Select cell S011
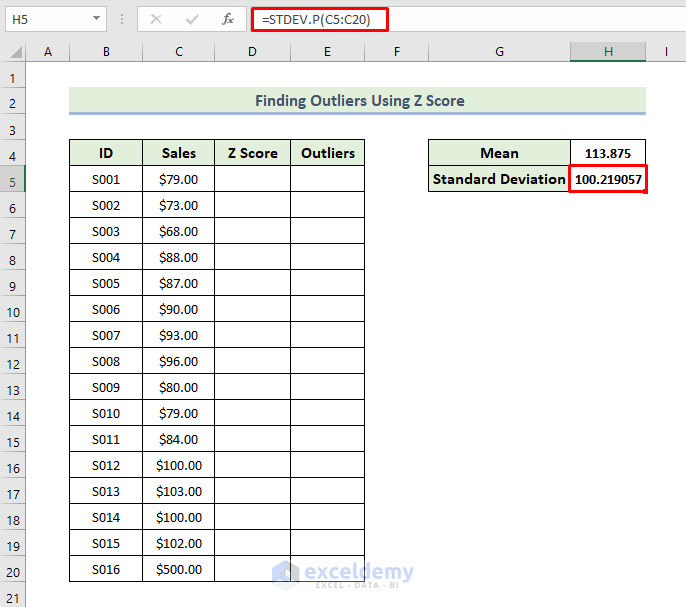The width and height of the screenshot is (686, 607). 106,439
